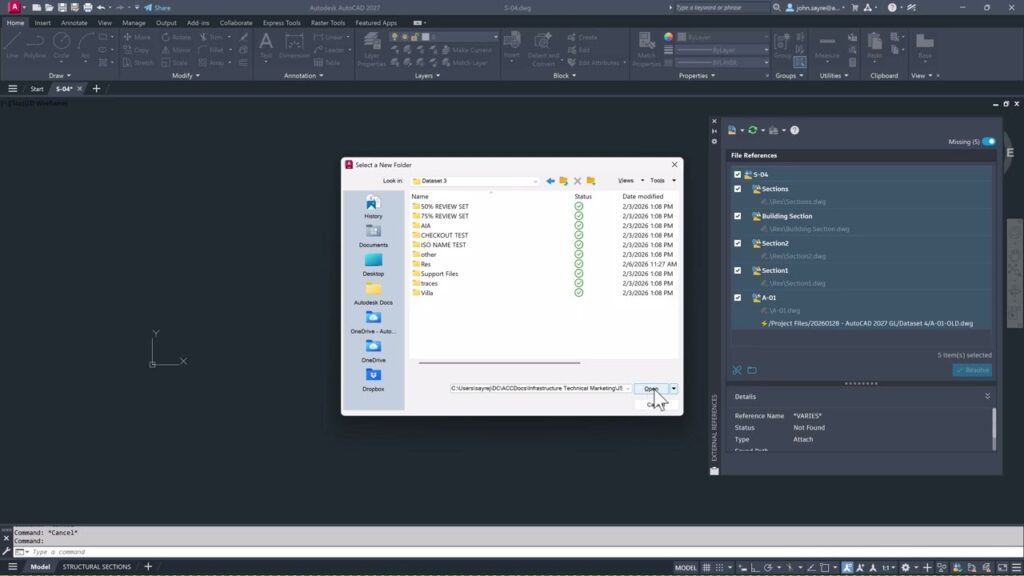Click the Details pane vertical scrollbar
This screenshot has width=1024, height=576.
click(x=994, y=429)
